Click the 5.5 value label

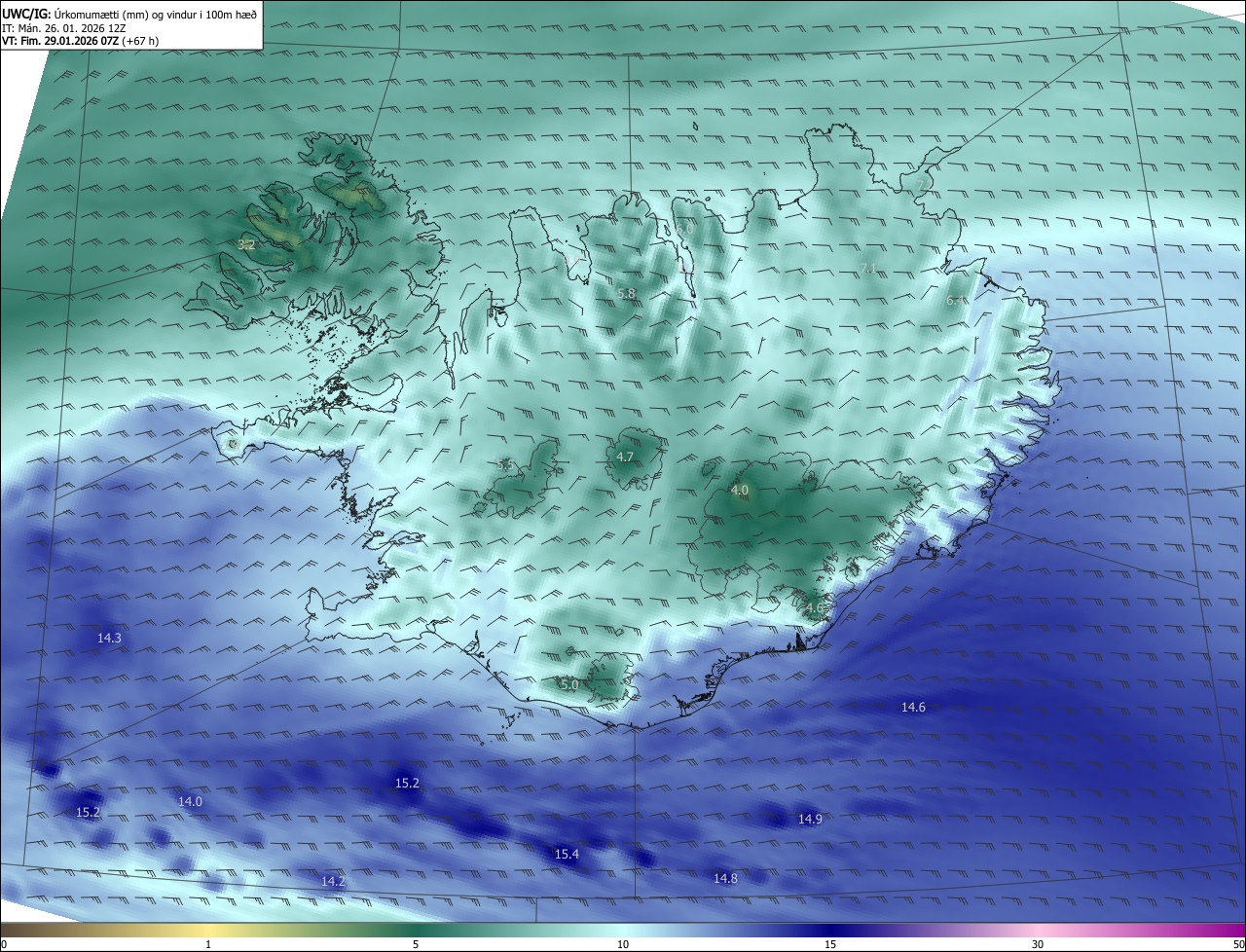point(504,464)
